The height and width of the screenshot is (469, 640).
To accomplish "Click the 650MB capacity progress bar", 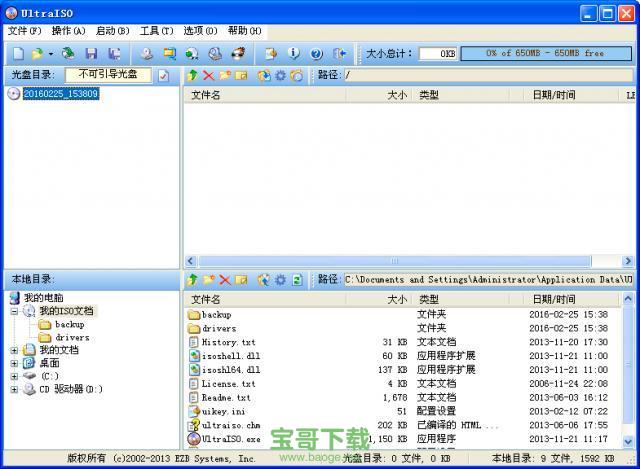I will point(545,53).
